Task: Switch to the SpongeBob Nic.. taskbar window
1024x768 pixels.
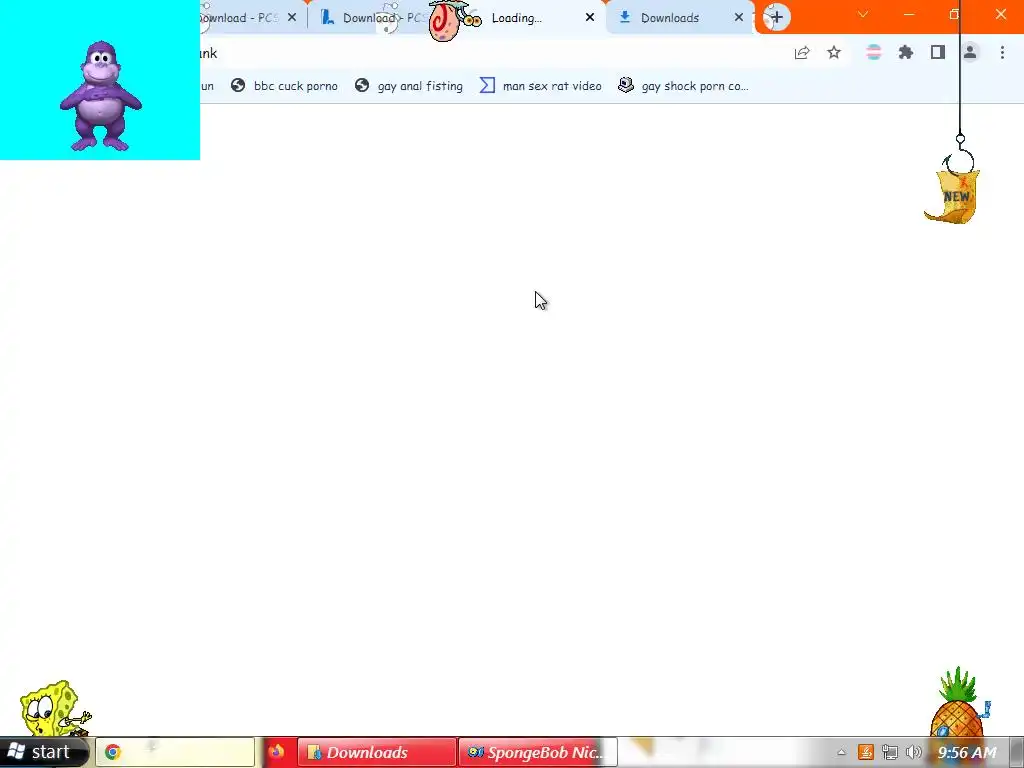Action: [537, 752]
